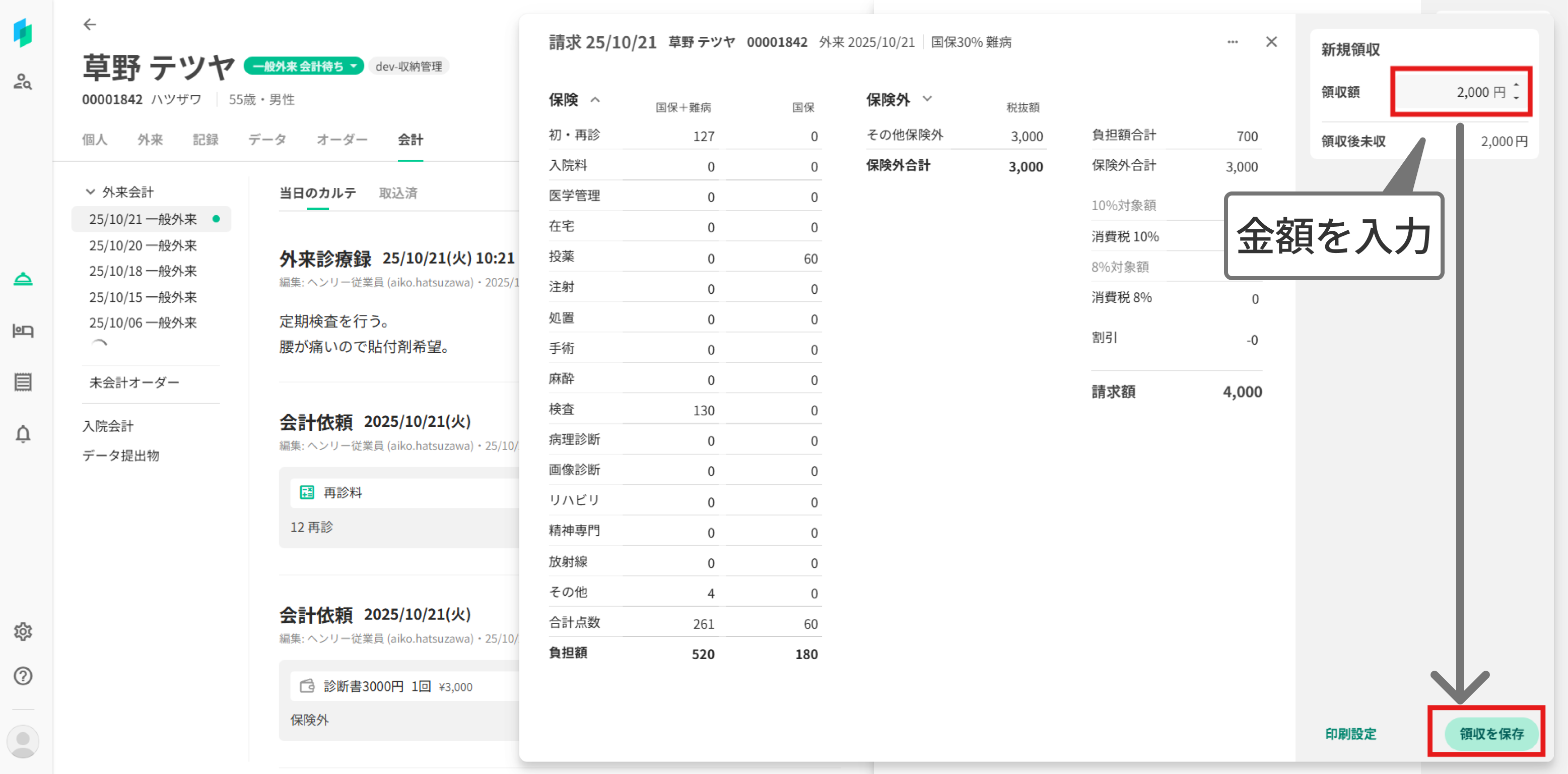Click the patient search icon in sidebar

[x=23, y=82]
